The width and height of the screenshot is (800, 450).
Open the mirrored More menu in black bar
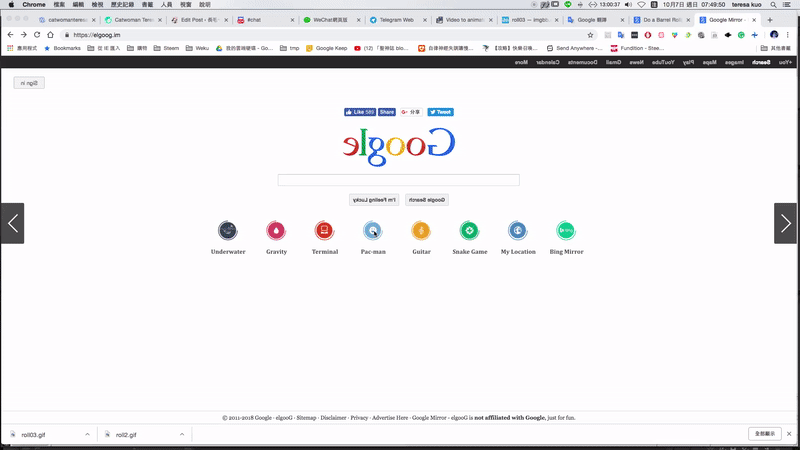coord(521,62)
